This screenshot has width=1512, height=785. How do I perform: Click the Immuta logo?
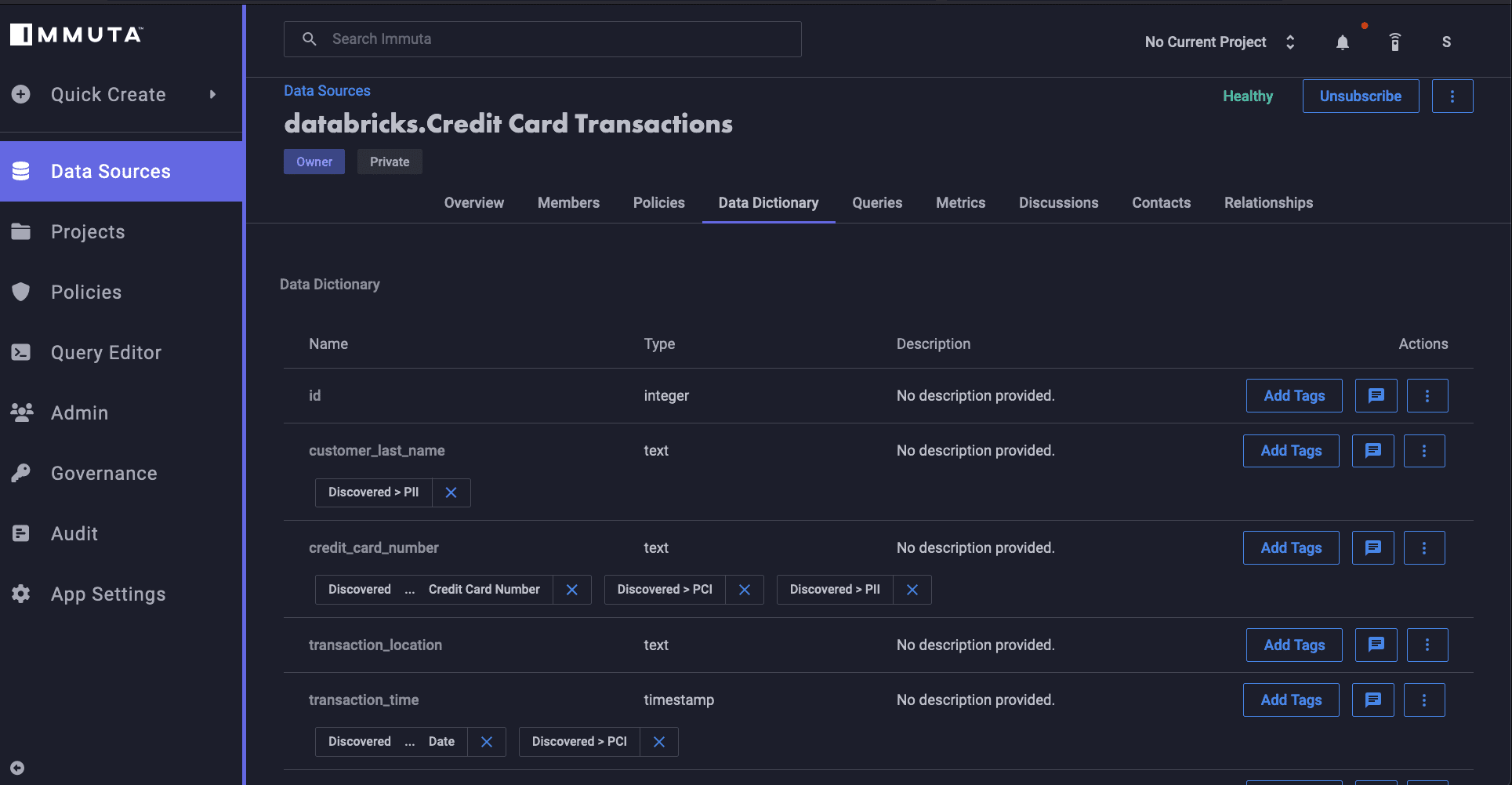[76, 35]
